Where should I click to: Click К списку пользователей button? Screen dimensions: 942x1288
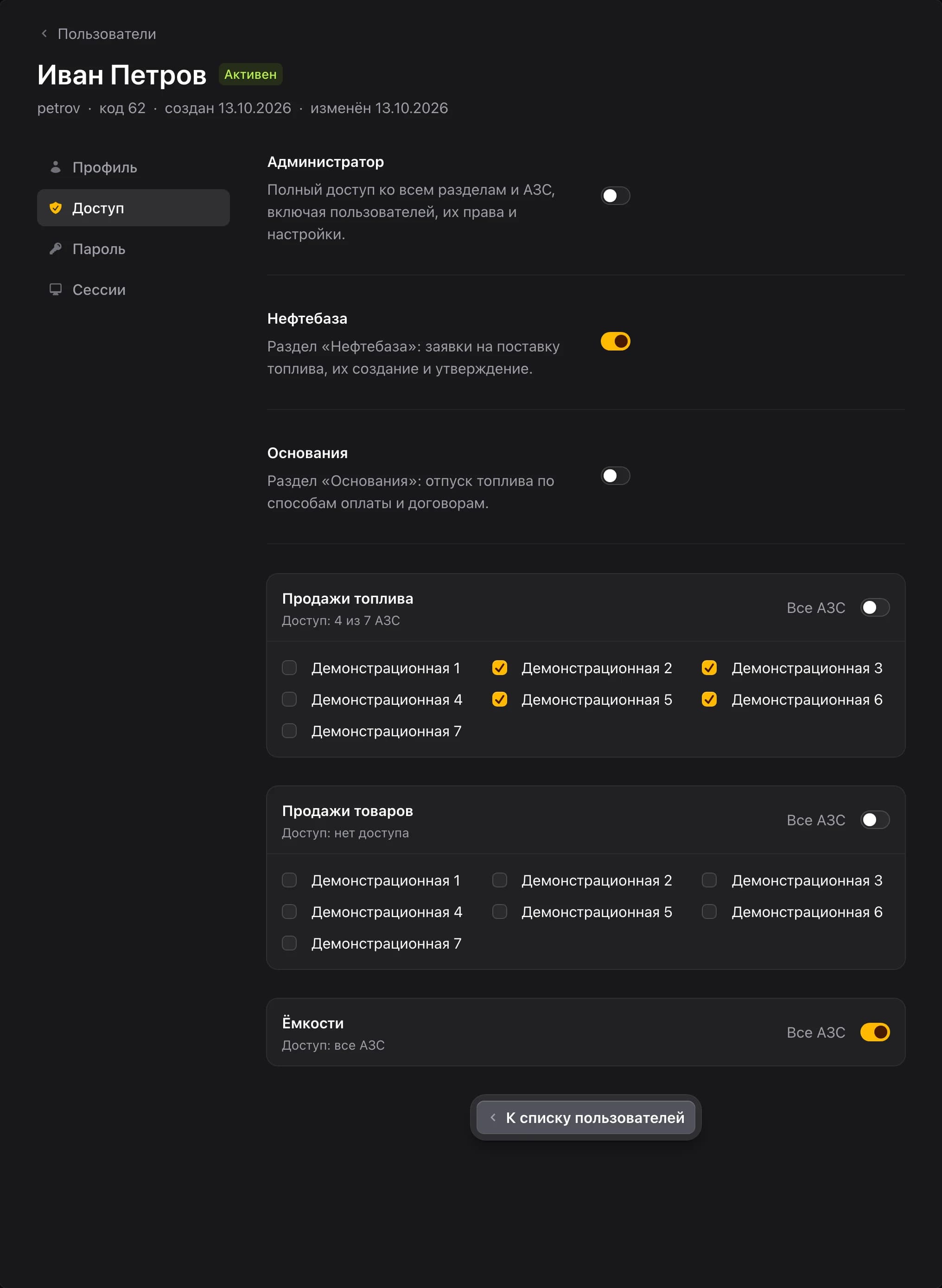pyautogui.click(x=586, y=1117)
